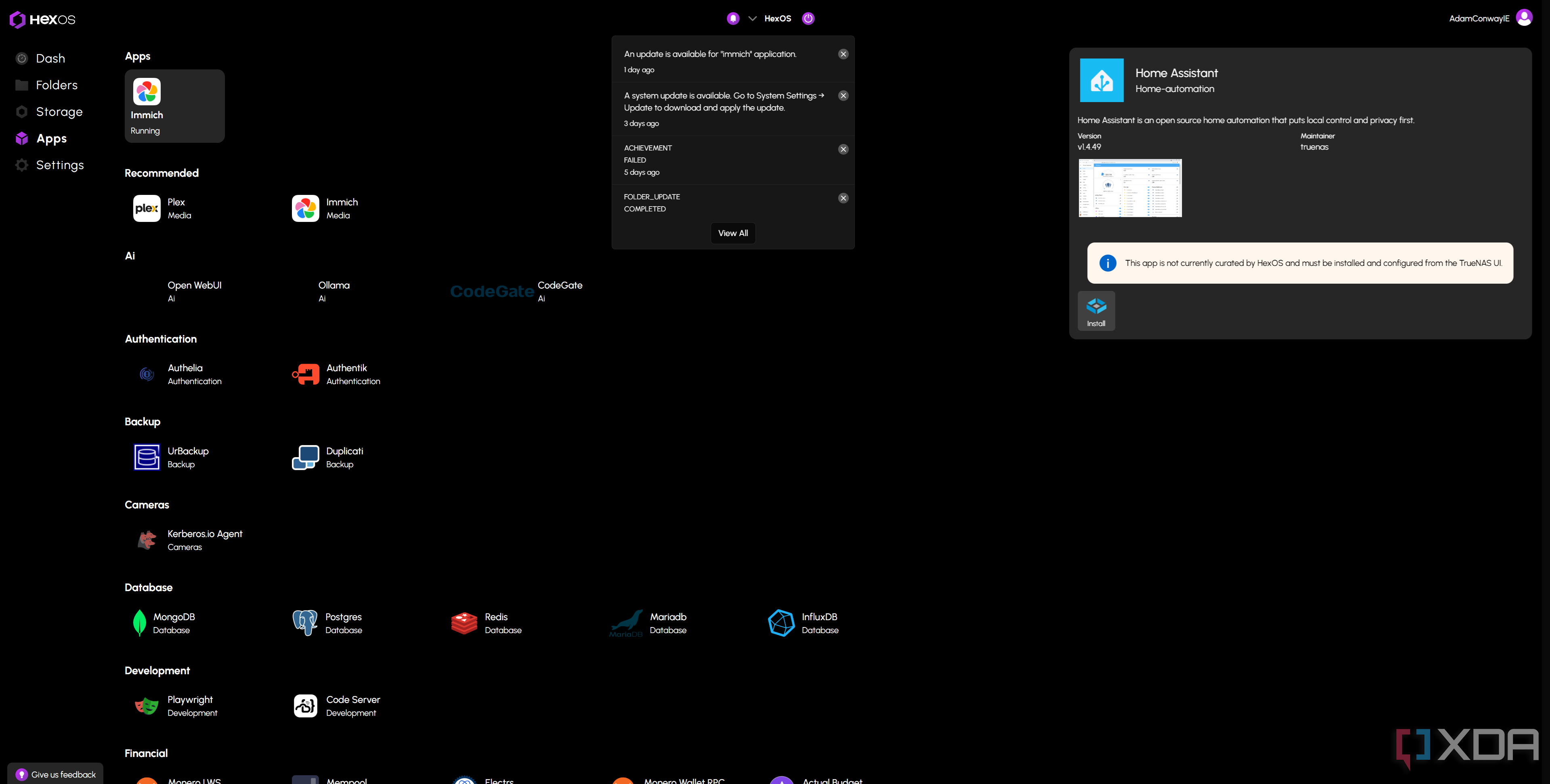Click the purple power icon
This screenshot has width=1550, height=784.
click(x=808, y=19)
